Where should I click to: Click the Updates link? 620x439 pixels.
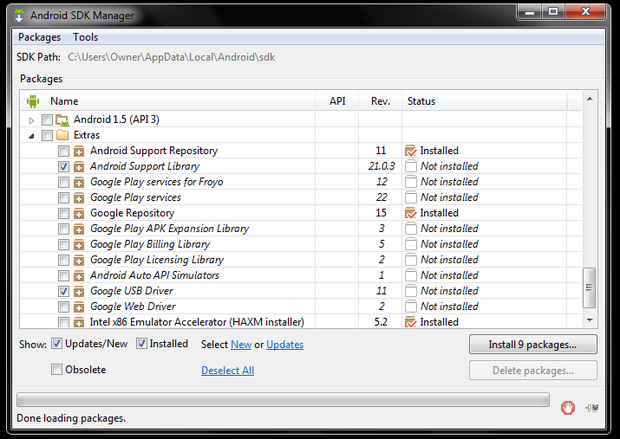285,345
